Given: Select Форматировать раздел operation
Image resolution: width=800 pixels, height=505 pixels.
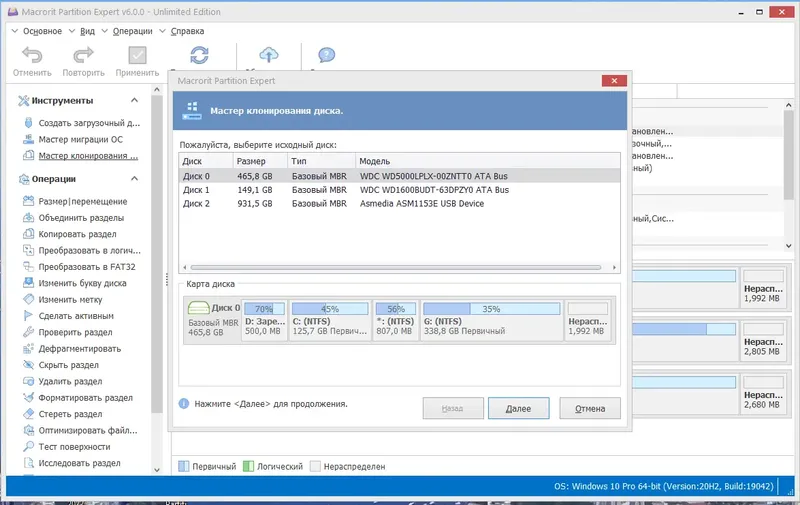Looking at the screenshot, I should 85,397.
